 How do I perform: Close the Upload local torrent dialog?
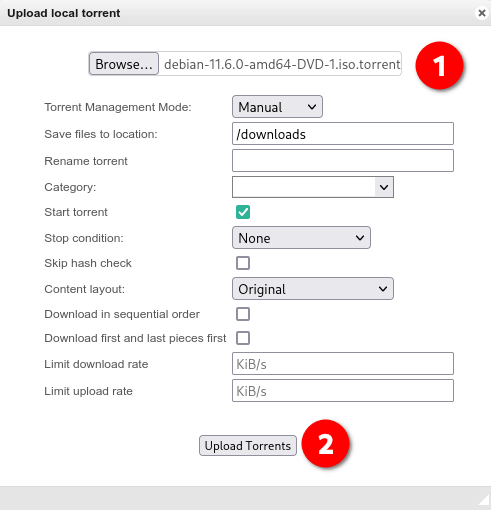tap(482, 13)
